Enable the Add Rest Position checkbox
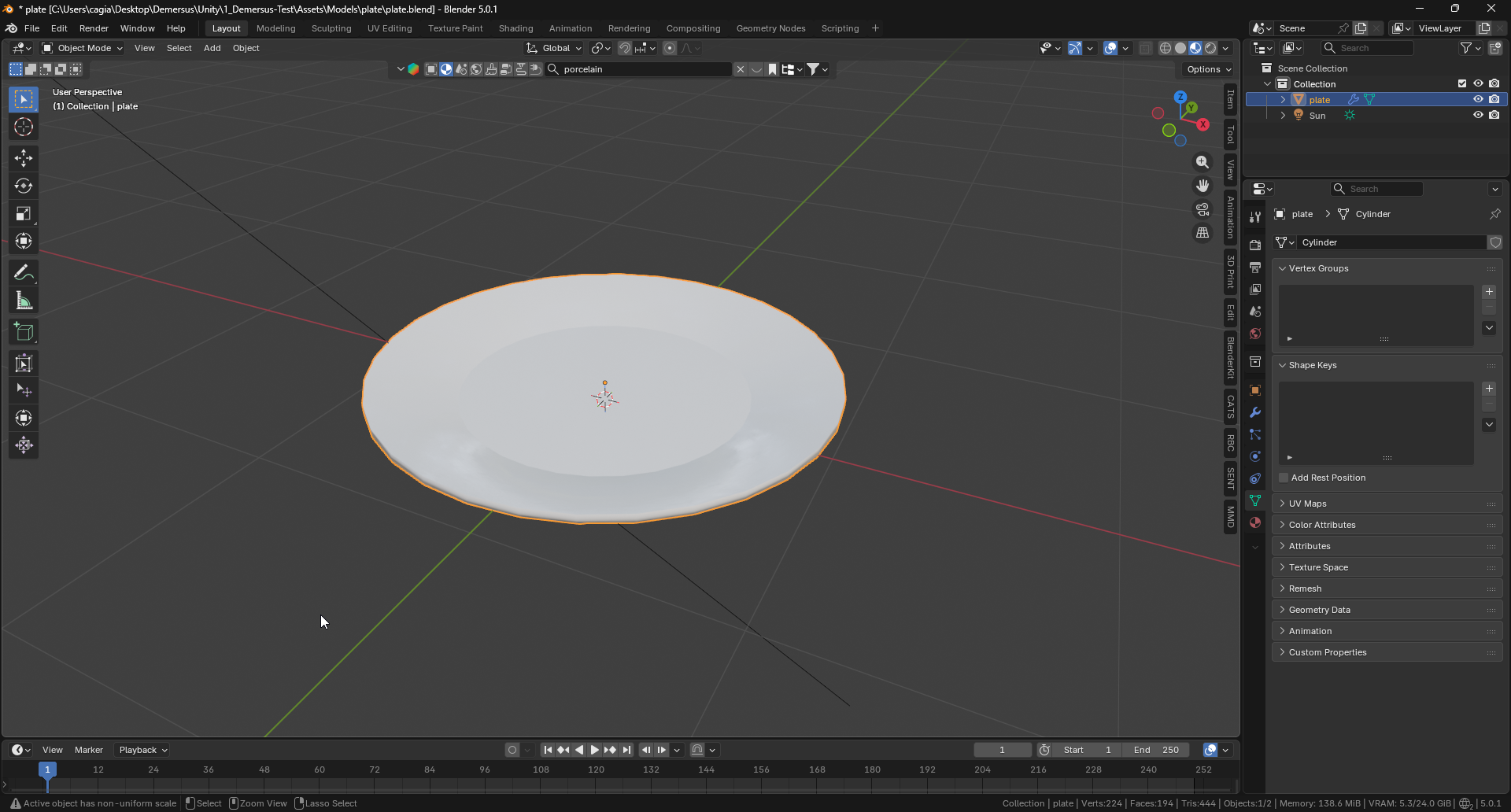The width and height of the screenshot is (1511, 812). [x=1283, y=478]
